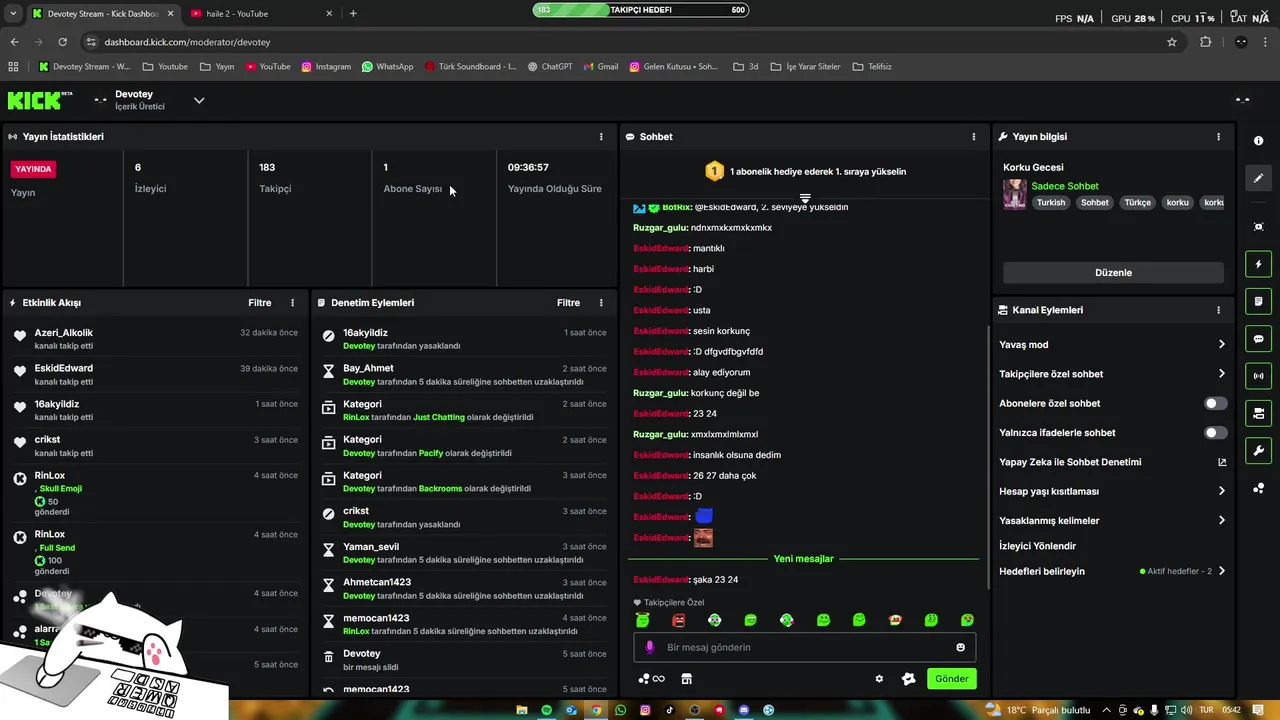
Task: Click İzleyici Yönlendir option
Action: point(1037,546)
